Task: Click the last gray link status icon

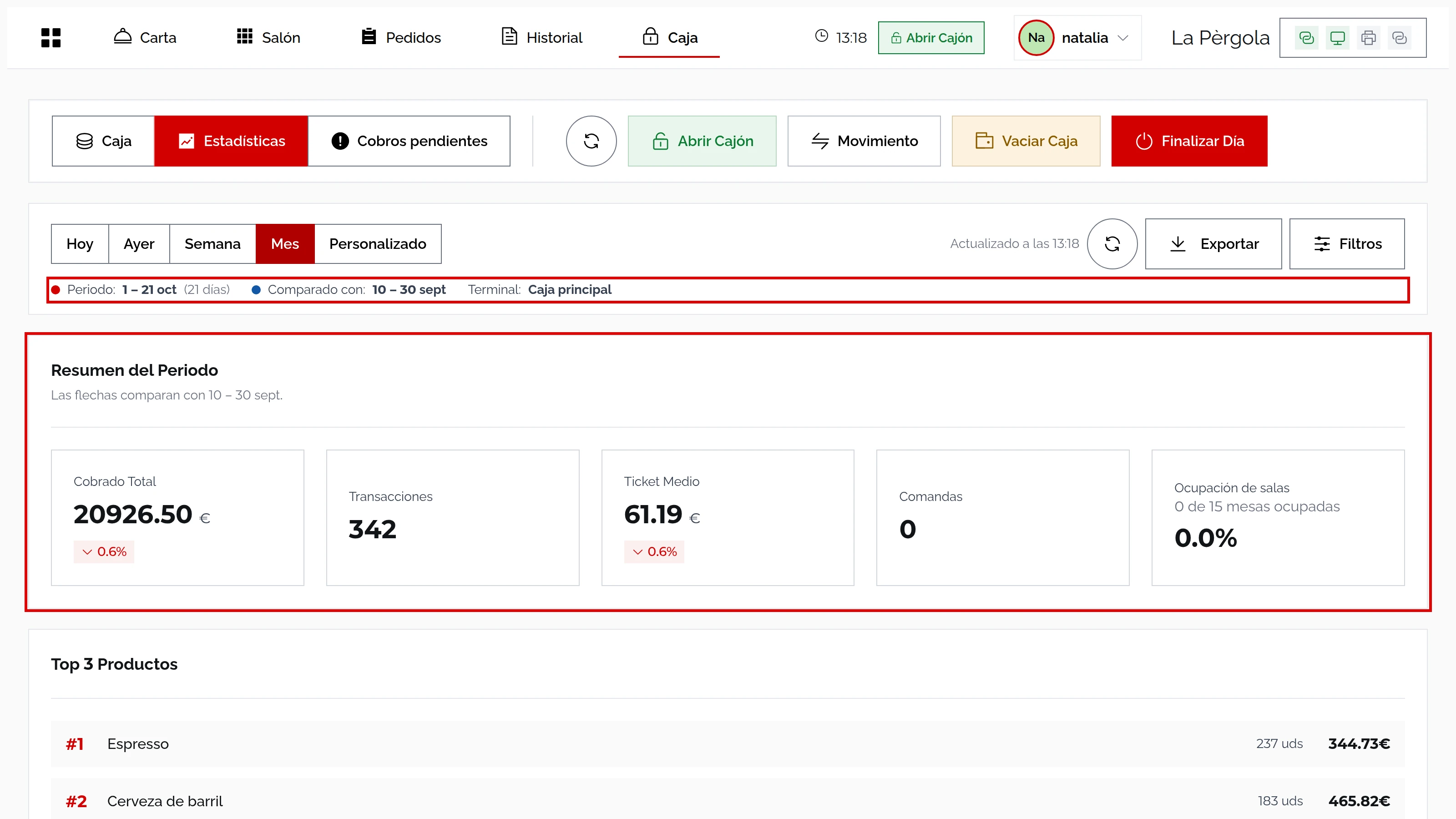Action: coord(1399,38)
